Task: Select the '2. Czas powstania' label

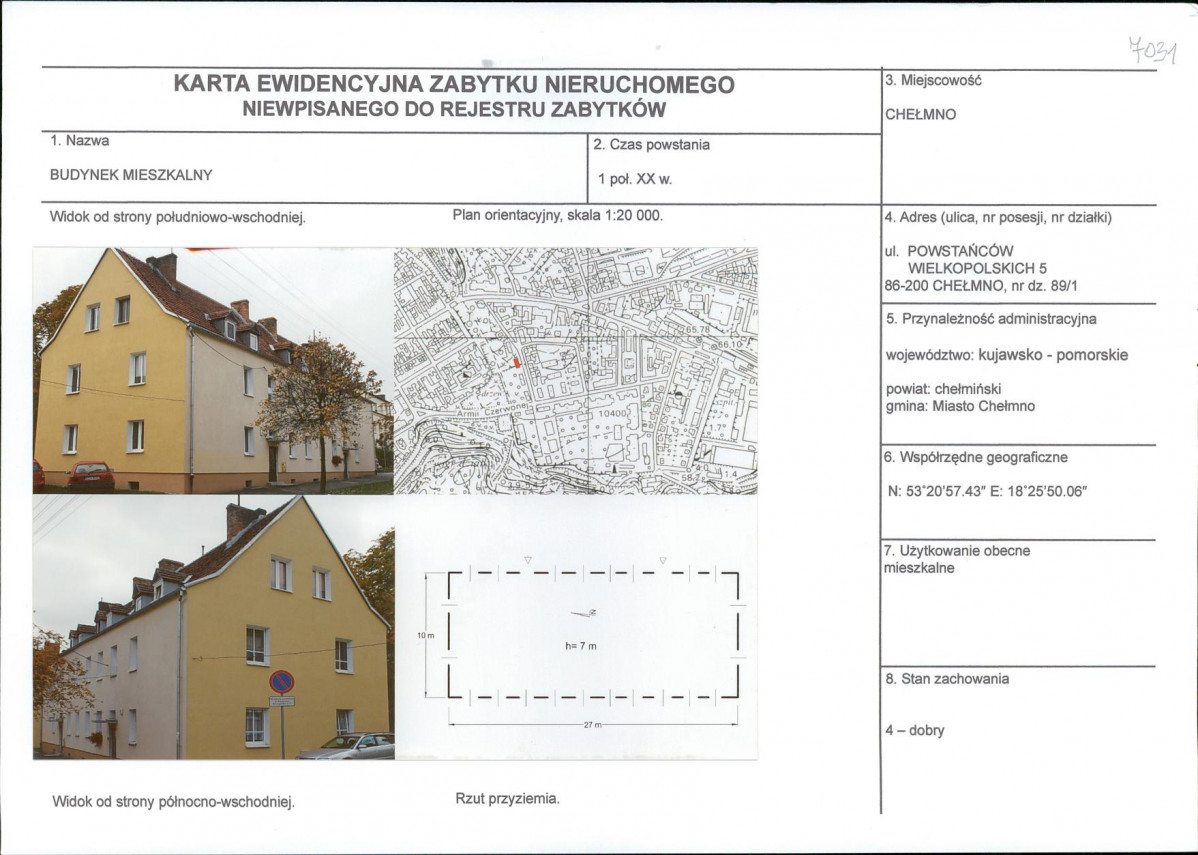Action: 651,144
